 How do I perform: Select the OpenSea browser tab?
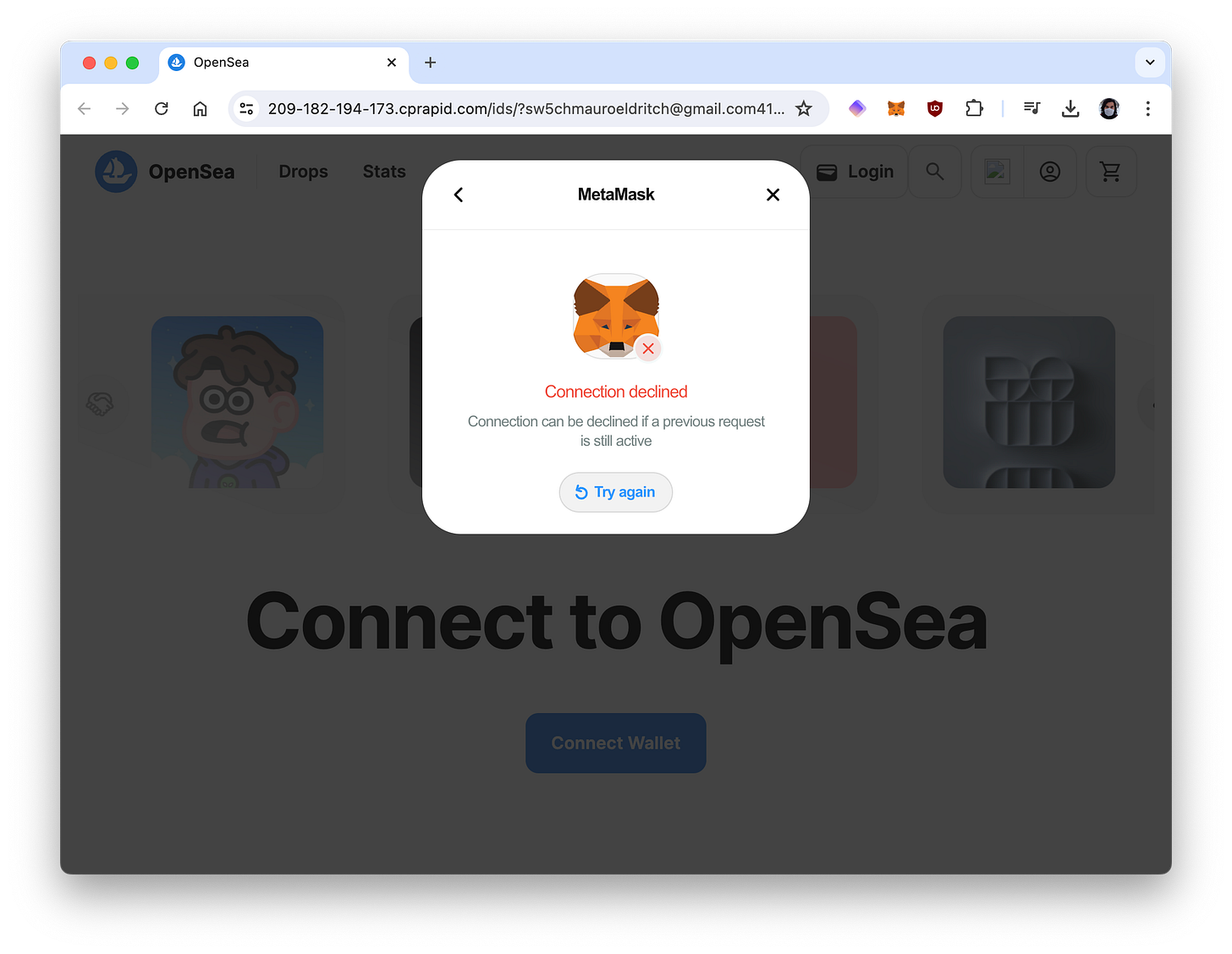click(283, 63)
